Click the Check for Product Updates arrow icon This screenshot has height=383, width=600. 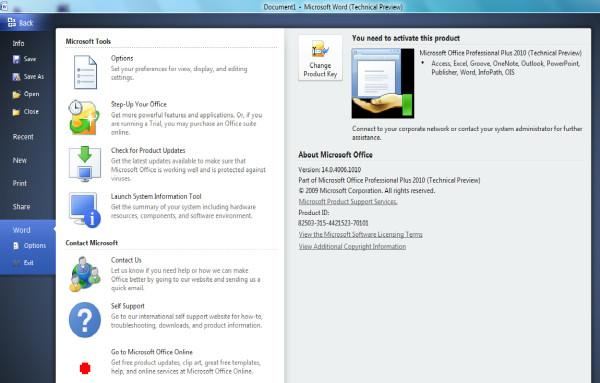click(85, 163)
